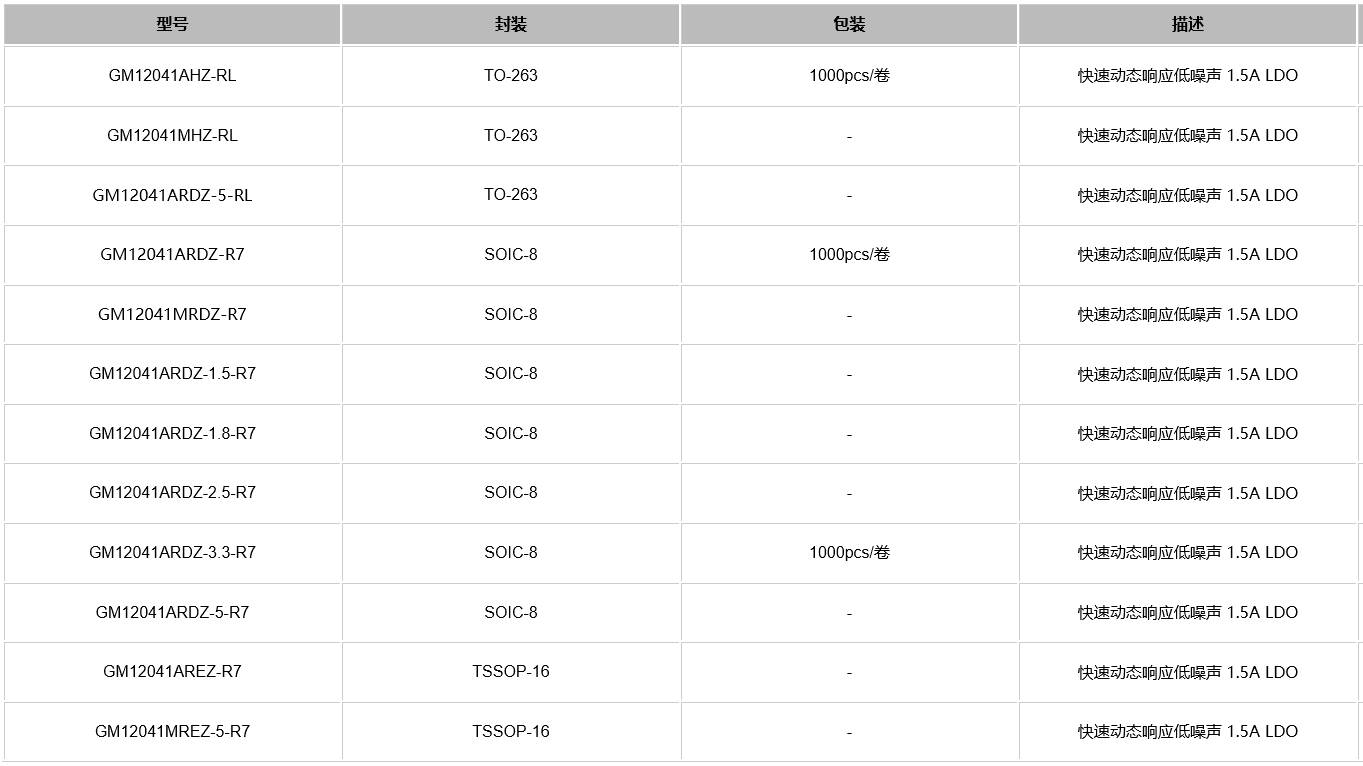Select TSSOP-16 package of GM12041AREZ-R7
The width and height of the screenshot is (1363, 766).
[x=510, y=672]
